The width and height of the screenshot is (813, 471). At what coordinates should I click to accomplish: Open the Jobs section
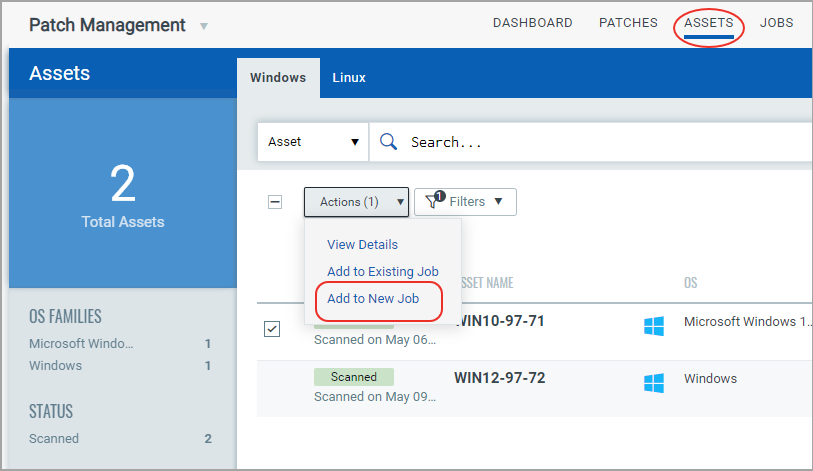776,23
